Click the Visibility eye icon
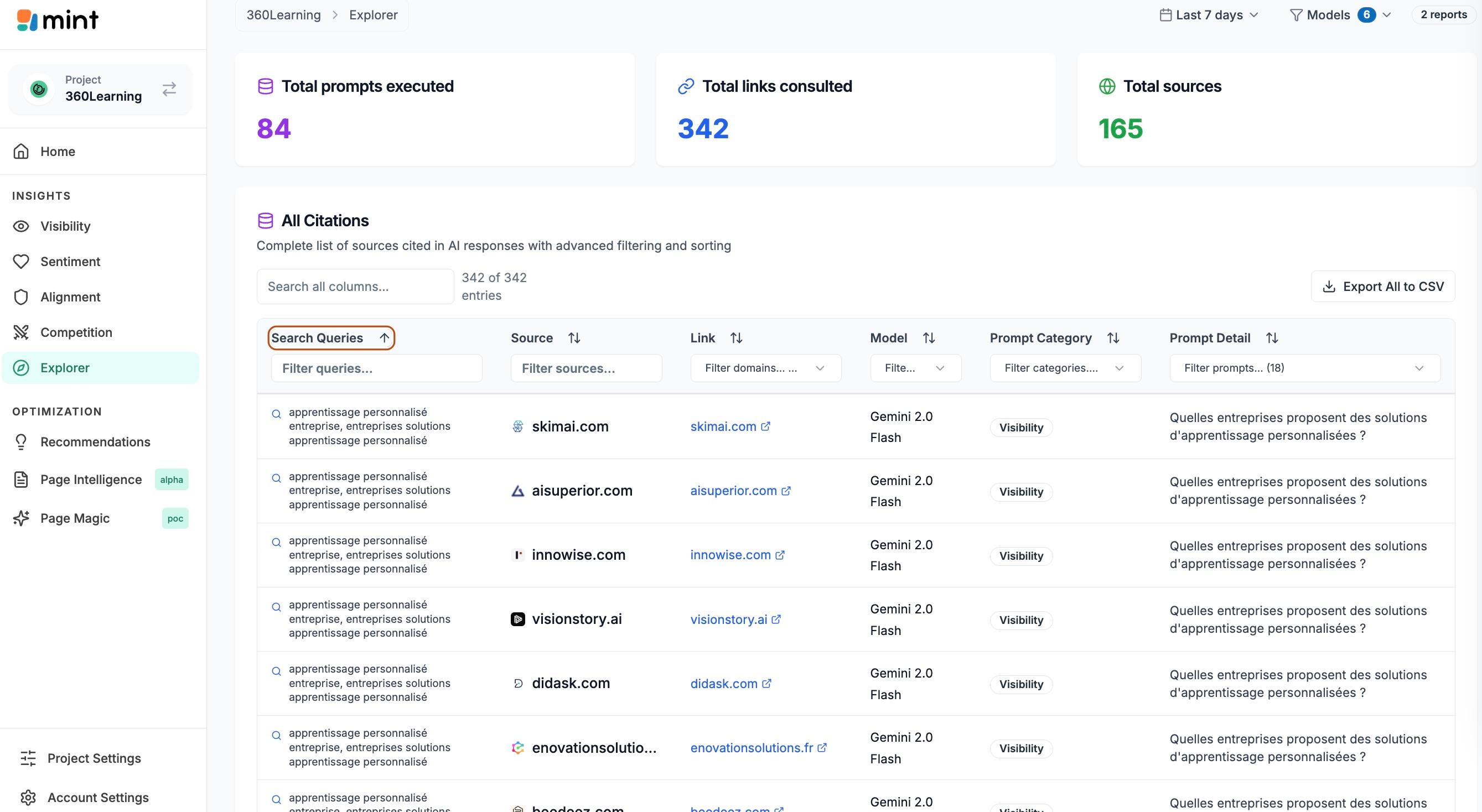The height and width of the screenshot is (812, 1482). pyautogui.click(x=21, y=226)
